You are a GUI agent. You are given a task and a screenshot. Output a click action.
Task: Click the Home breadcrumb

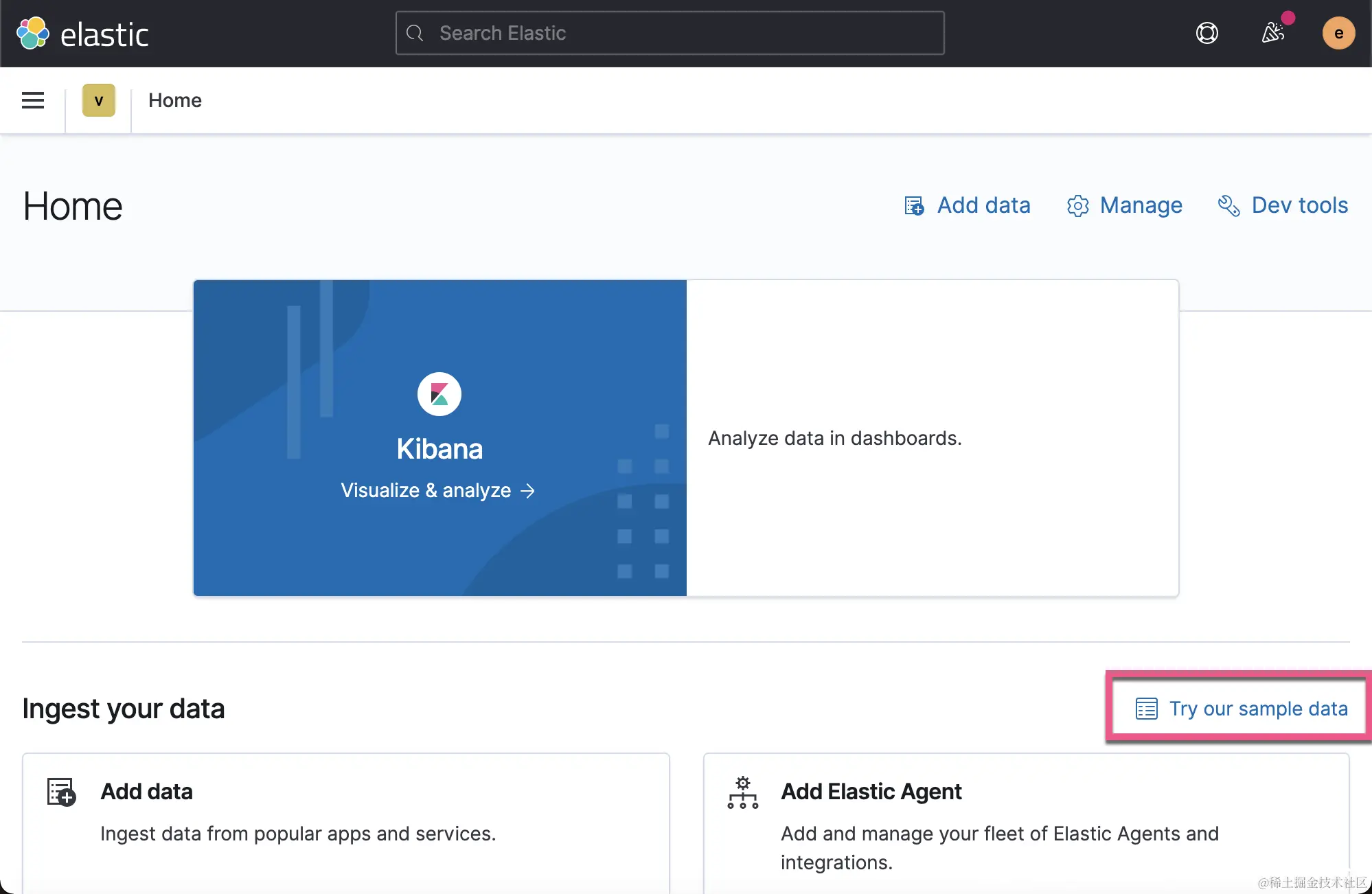point(175,100)
